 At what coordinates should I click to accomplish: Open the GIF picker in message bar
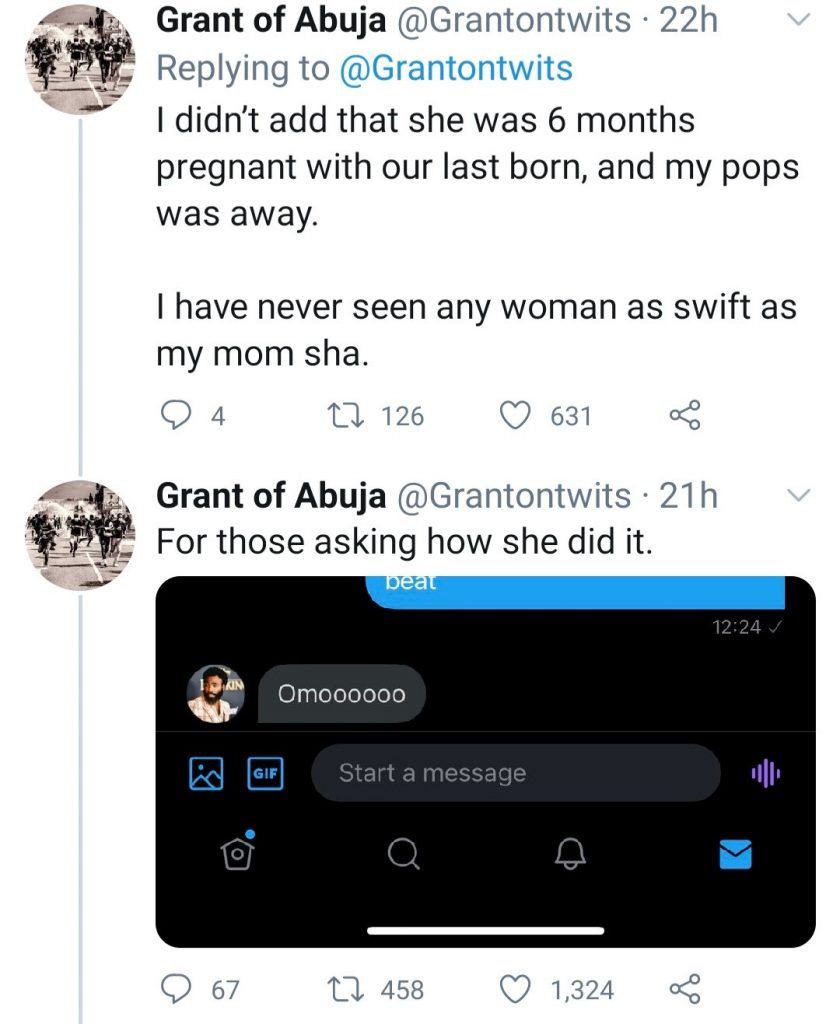pos(265,773)
